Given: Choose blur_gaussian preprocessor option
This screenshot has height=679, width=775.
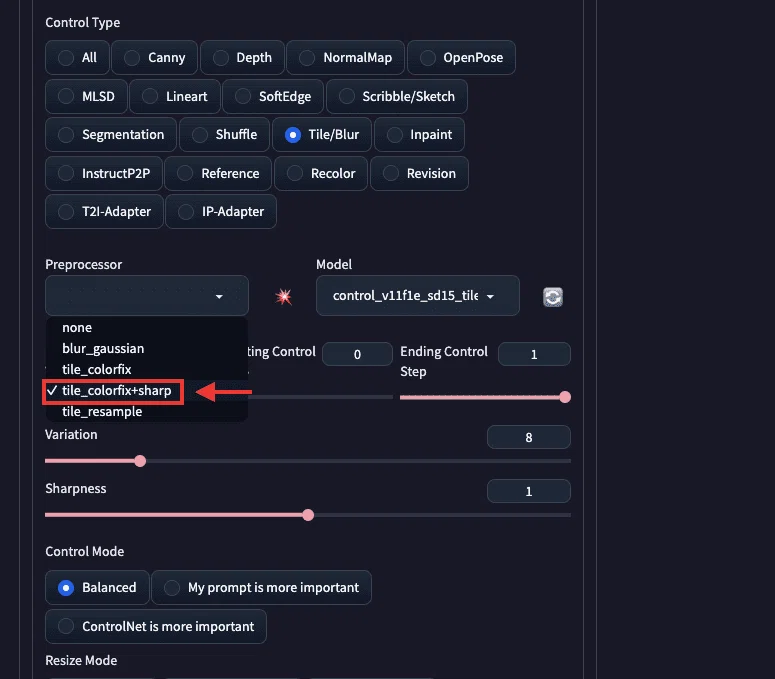Looking at the screenshot, I should pos(147,348).
